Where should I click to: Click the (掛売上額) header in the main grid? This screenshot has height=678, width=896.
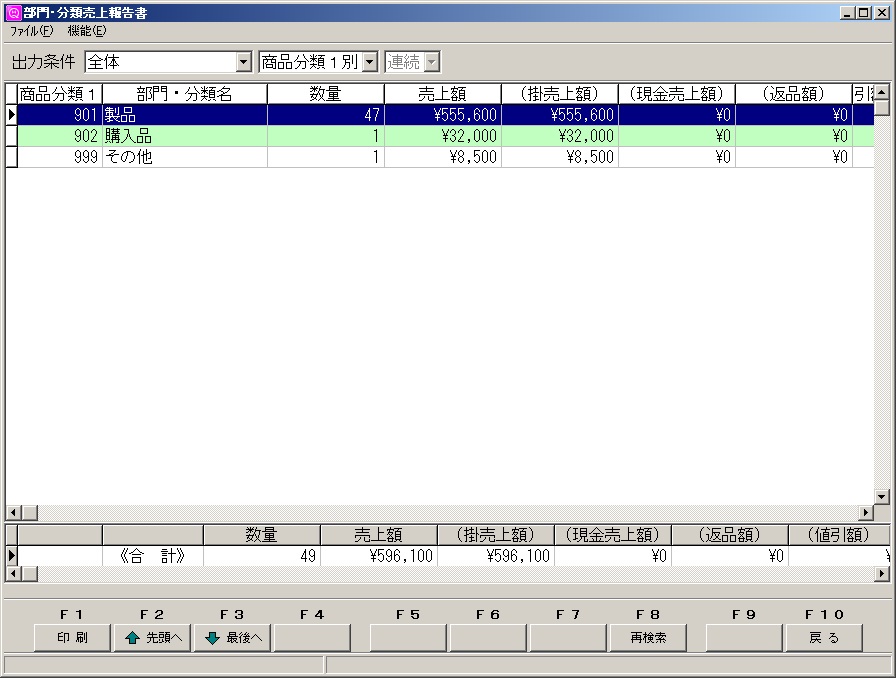coord(560,94)
